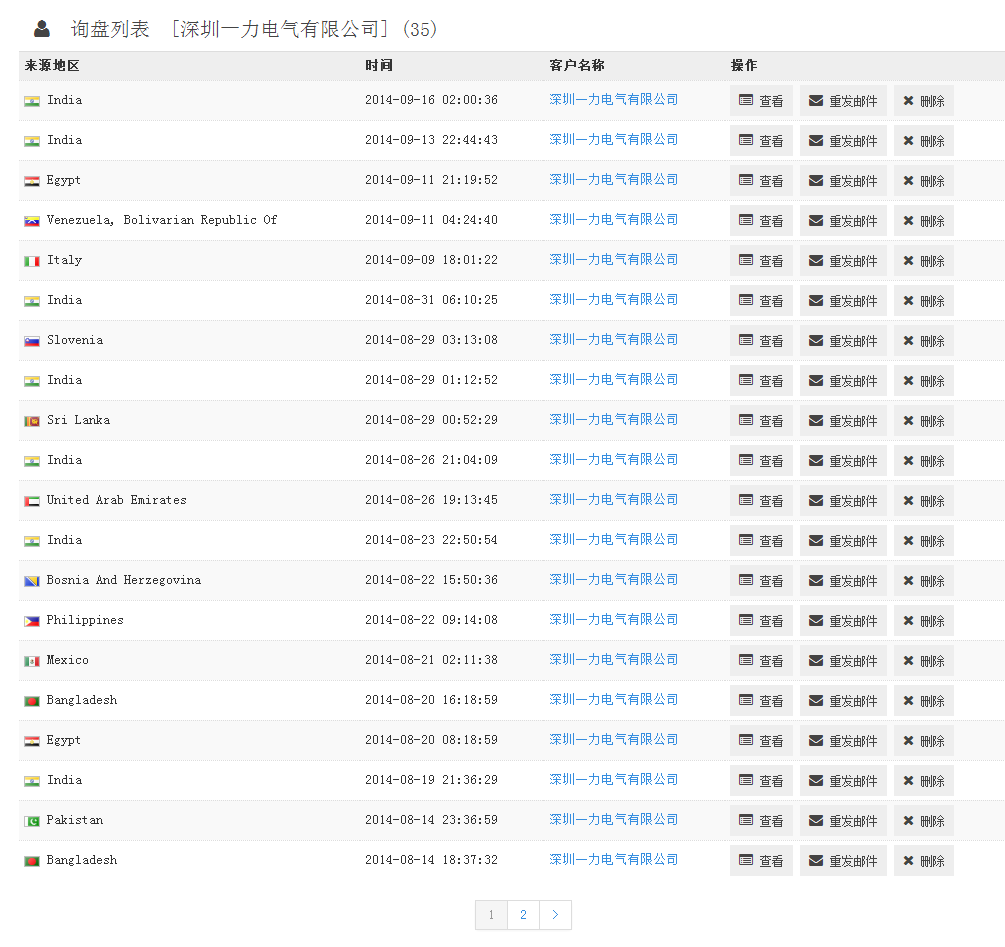Go to page 2 of inquiries

pyautogui.click(x=523, y=915)
